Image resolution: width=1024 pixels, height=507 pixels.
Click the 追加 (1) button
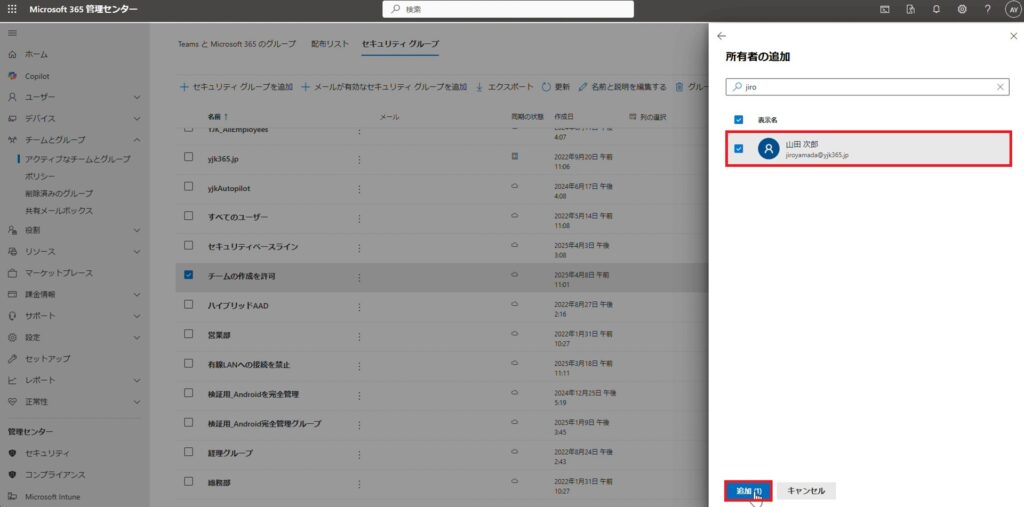pyautogui.click(x=748, y=491)
